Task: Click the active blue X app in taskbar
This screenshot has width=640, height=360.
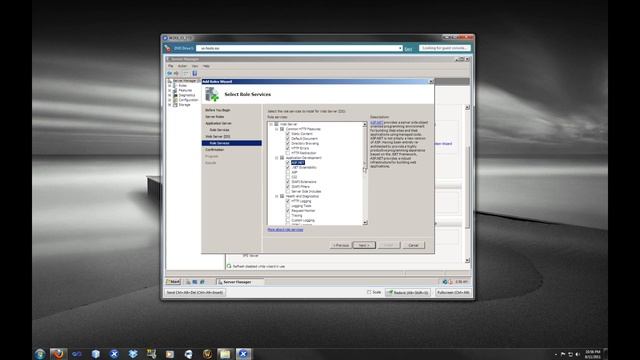Action: tap(243, 354)
